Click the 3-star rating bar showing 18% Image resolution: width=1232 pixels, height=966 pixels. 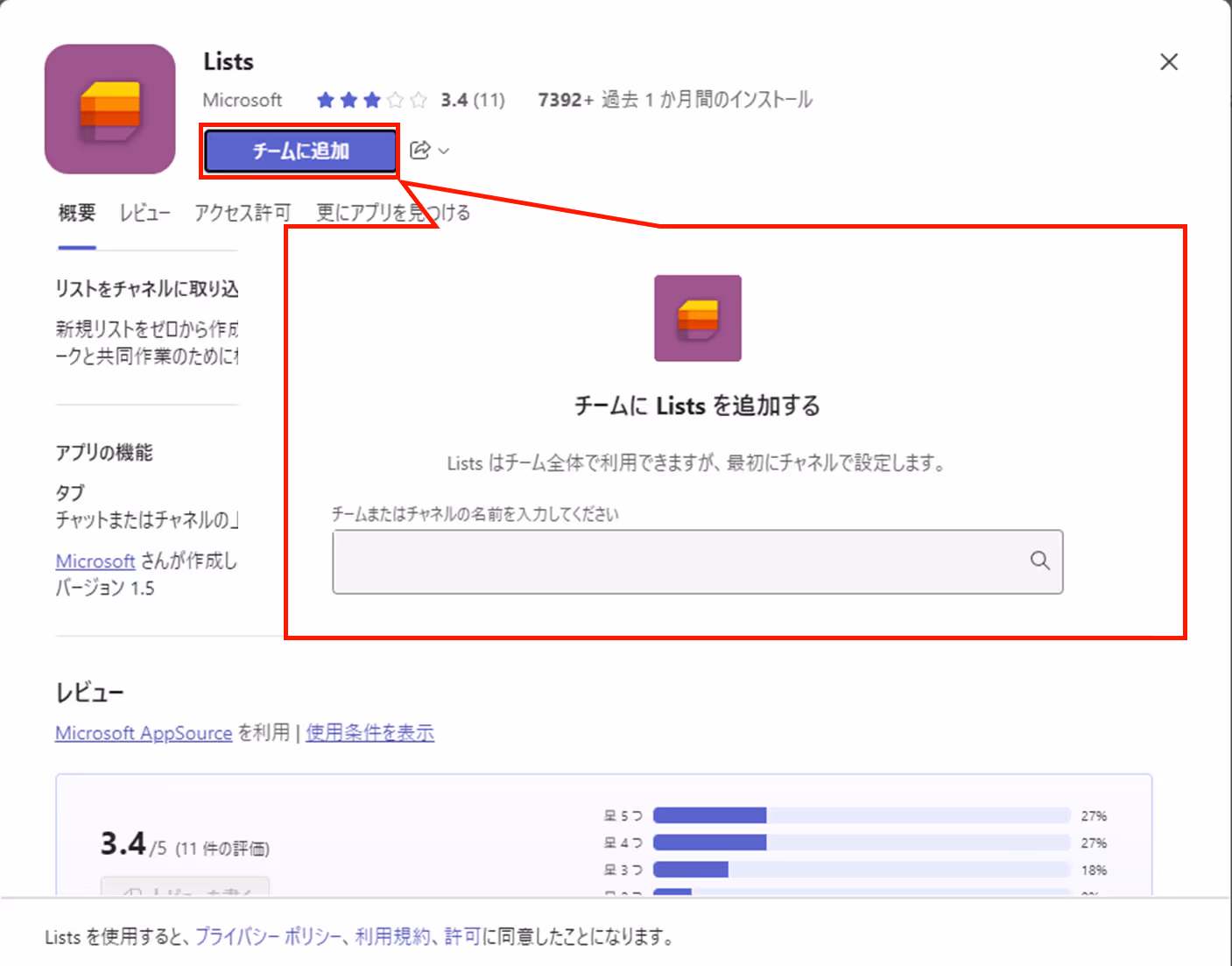[x=862, y=870]
